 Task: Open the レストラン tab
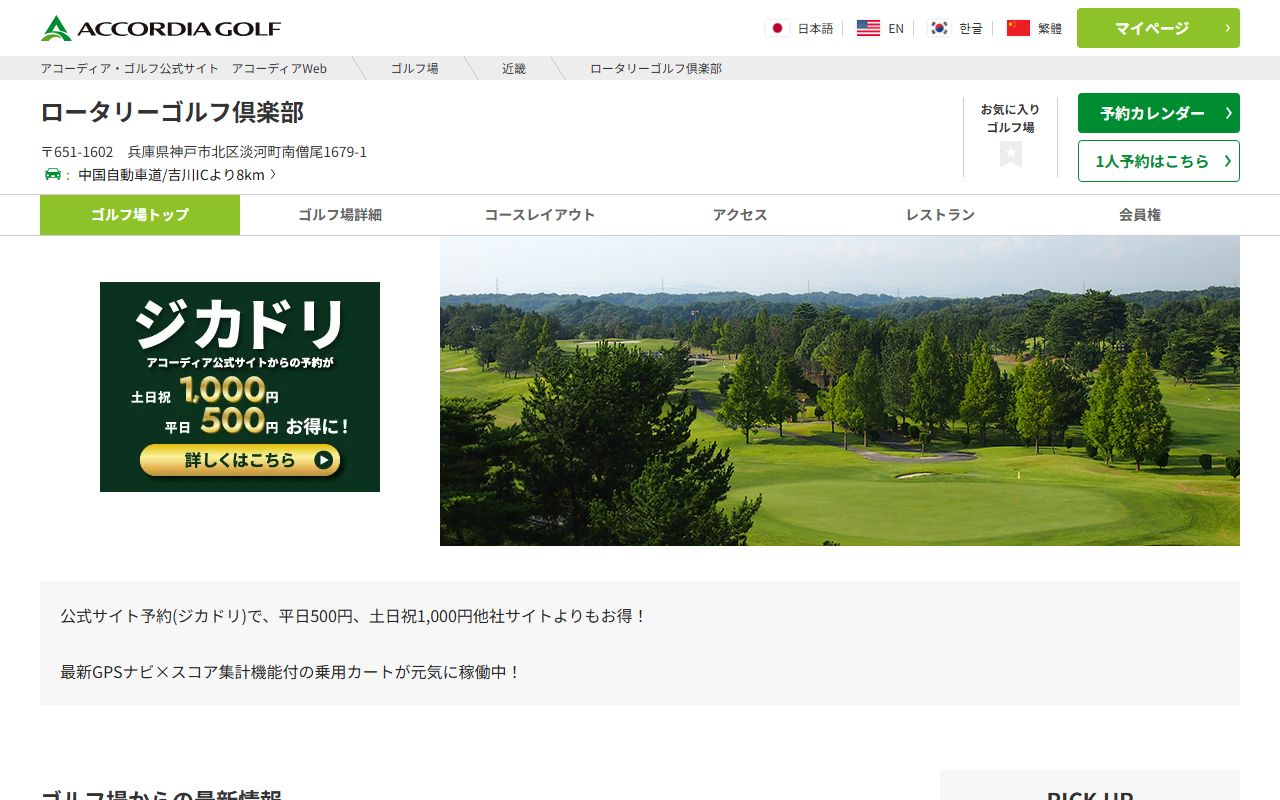point(940,215)
